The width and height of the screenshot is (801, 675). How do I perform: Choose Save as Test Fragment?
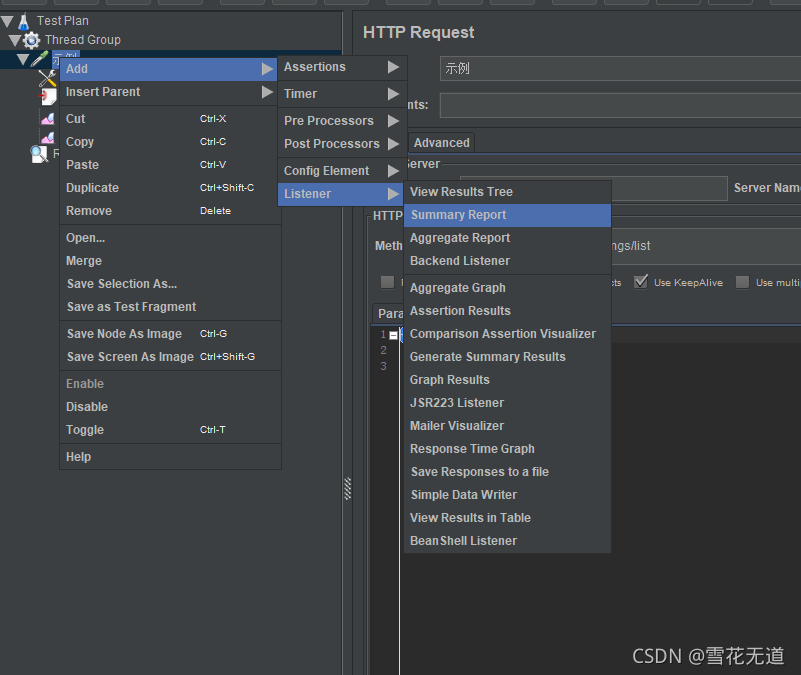[171, 307]
